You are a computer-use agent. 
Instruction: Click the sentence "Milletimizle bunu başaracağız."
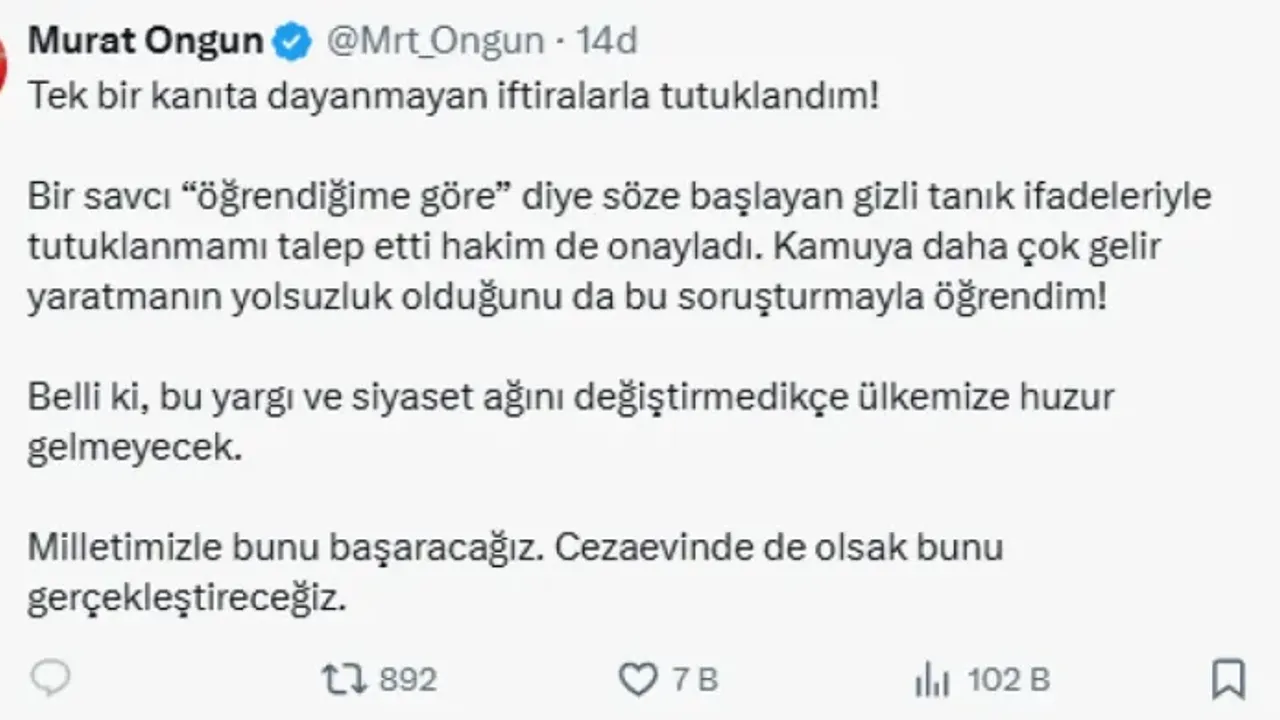pyautogui.click(x=283, y=547)
